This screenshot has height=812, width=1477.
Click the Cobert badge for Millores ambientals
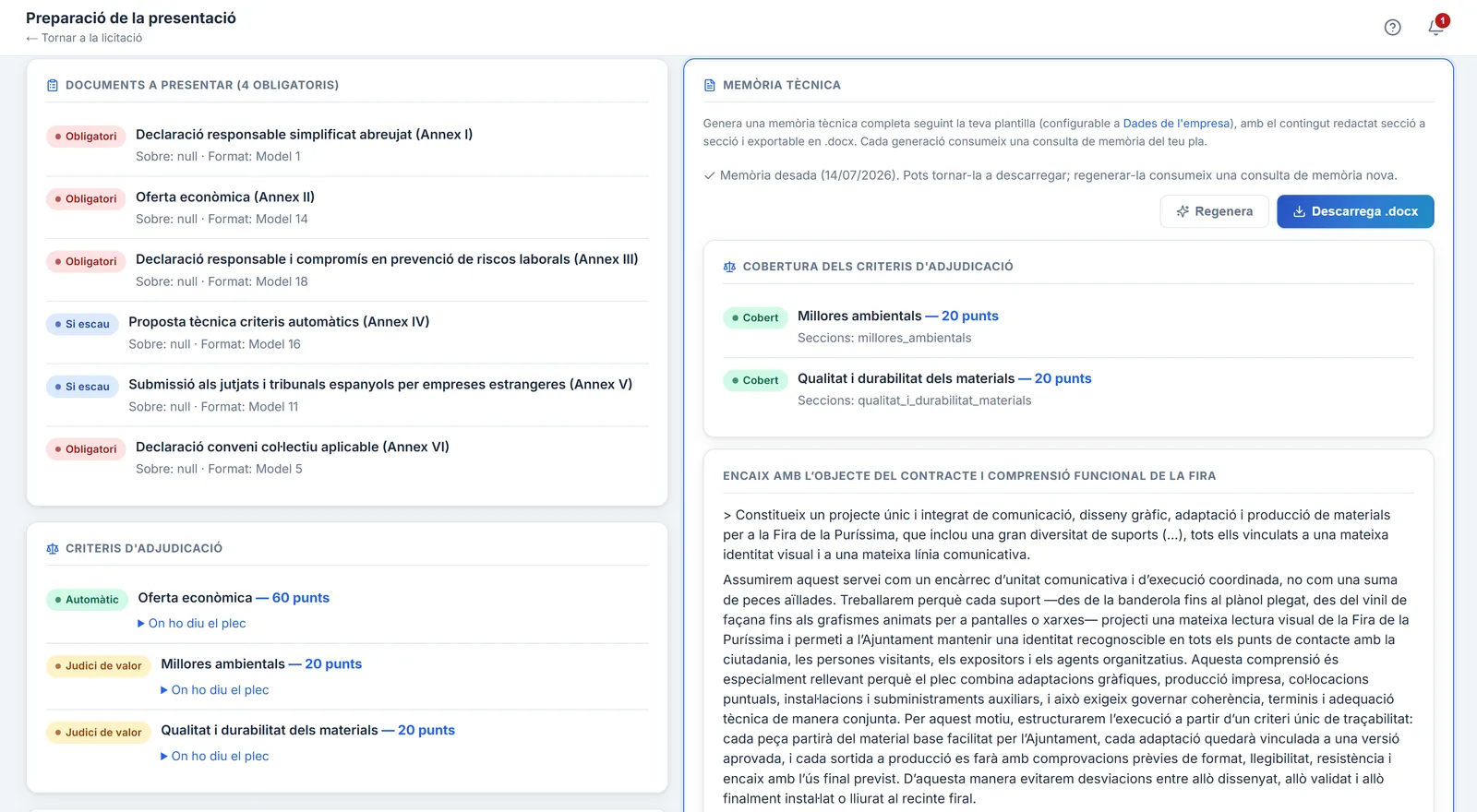[755, 318]
